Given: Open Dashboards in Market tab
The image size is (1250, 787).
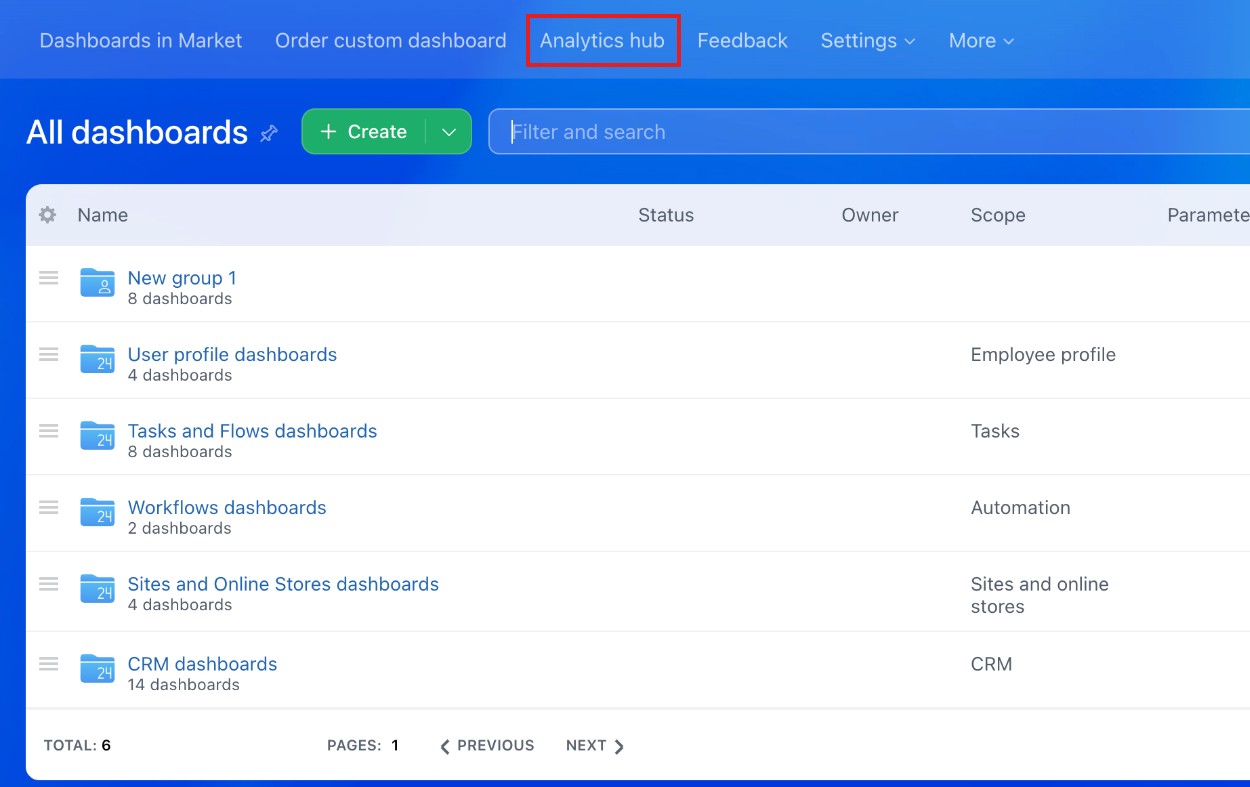Looking at the screenshot, I should pos(141,41).
